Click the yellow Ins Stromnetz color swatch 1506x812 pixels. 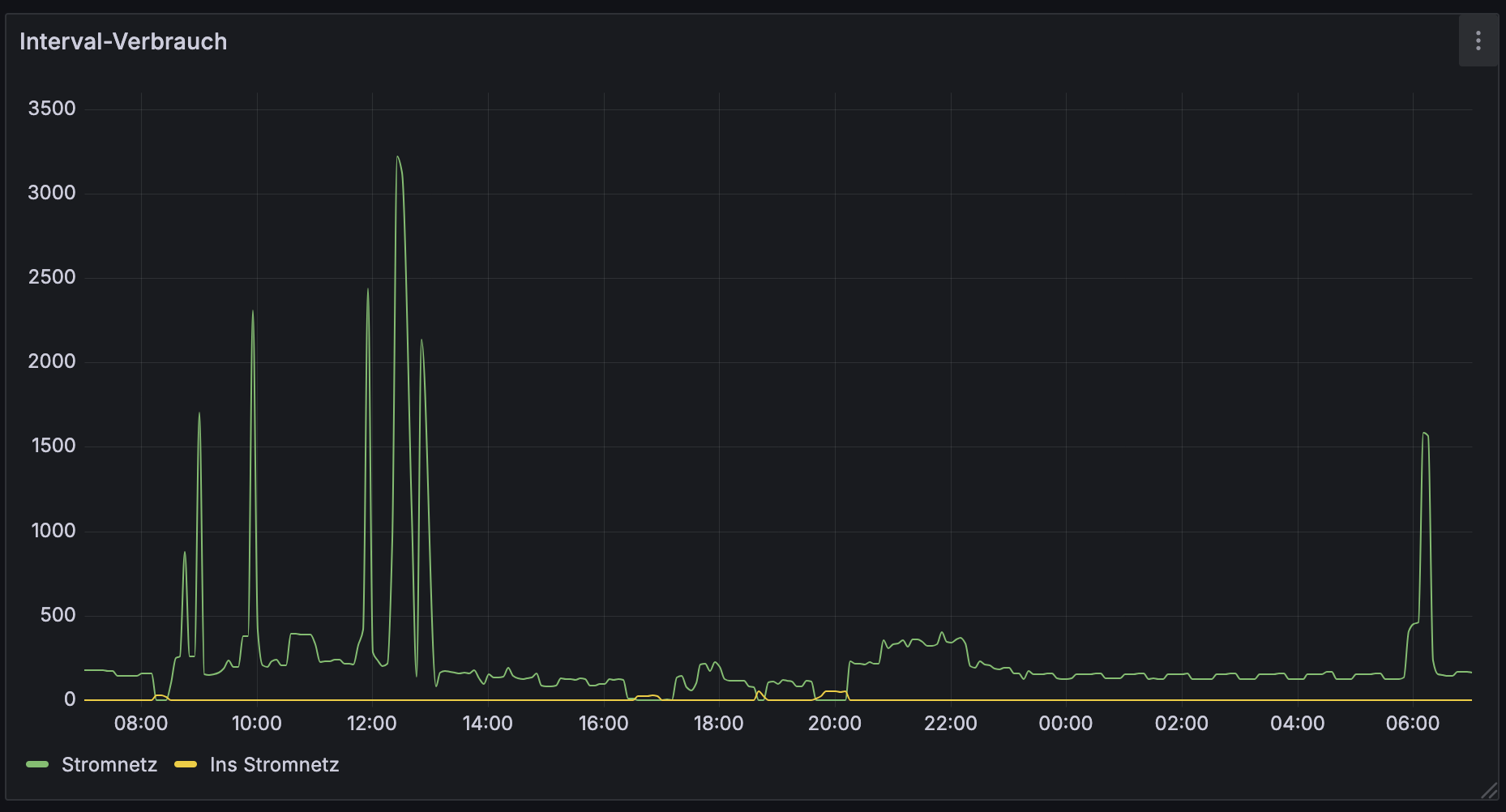tap(186, 764)
